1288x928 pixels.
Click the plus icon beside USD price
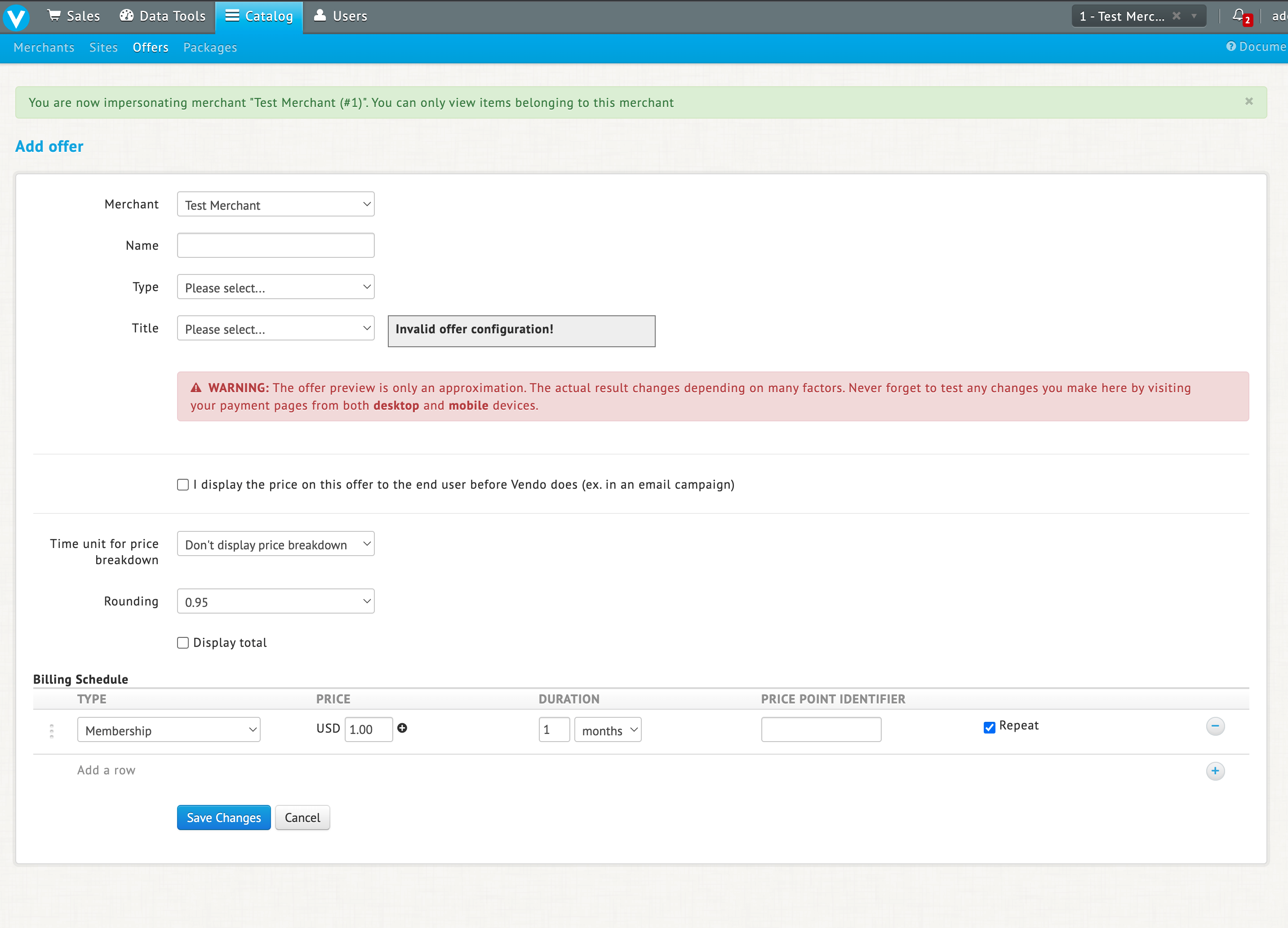[402, 728]
